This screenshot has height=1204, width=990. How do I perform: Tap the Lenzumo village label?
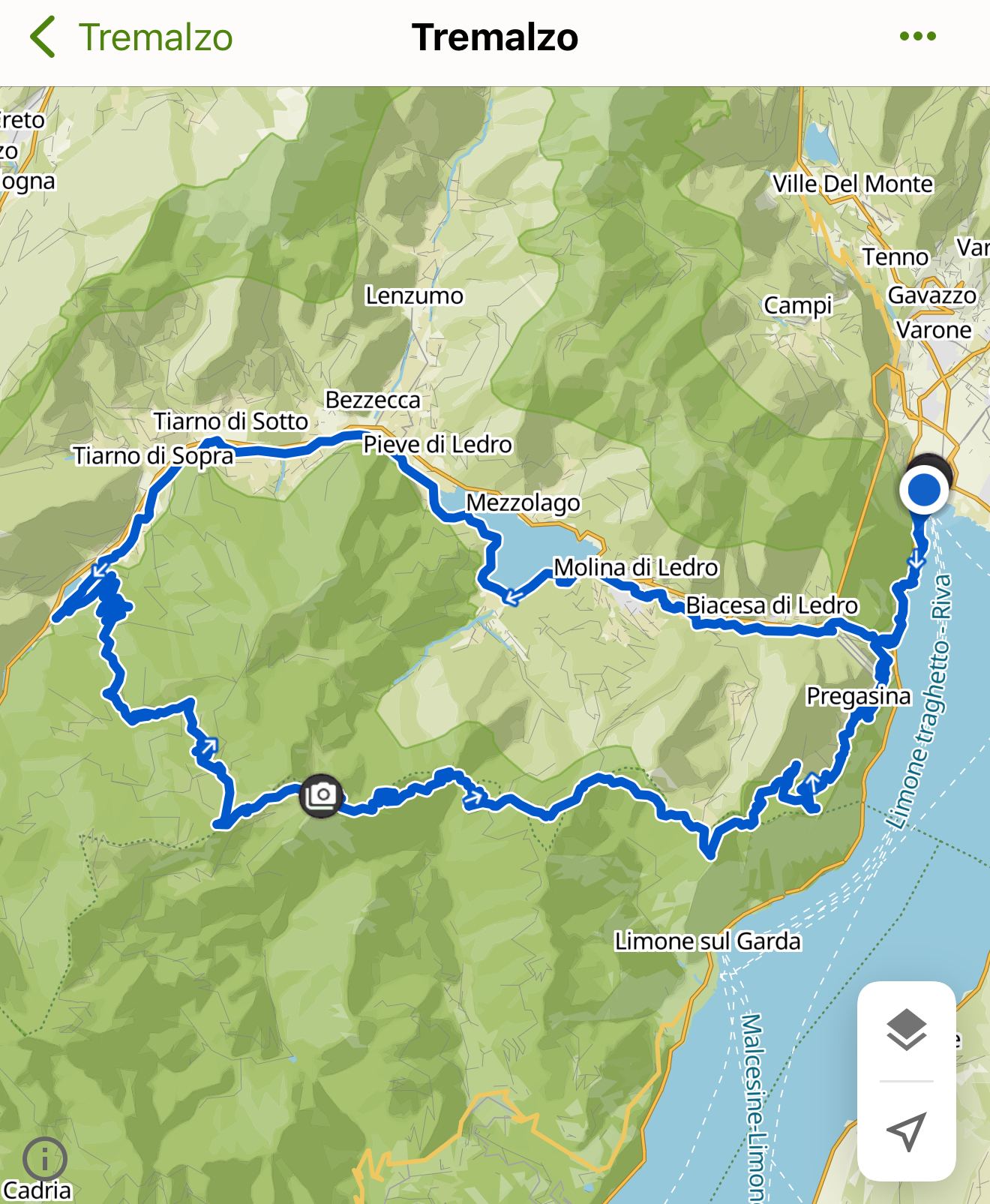pos(414,296)
